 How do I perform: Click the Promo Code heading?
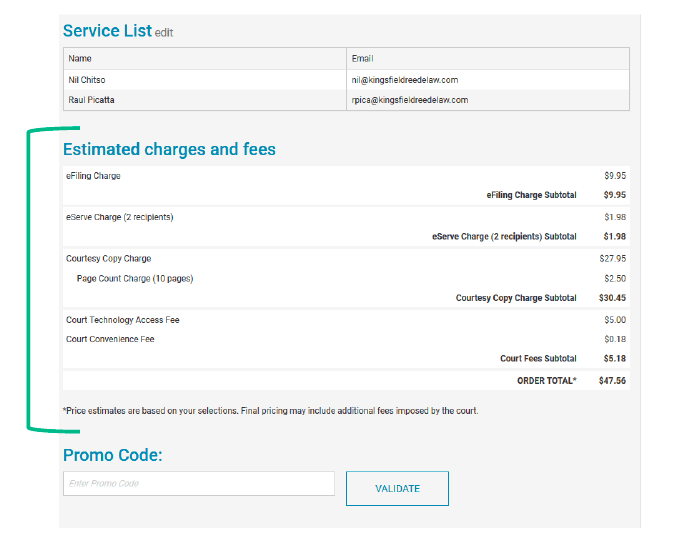[112, 456]
